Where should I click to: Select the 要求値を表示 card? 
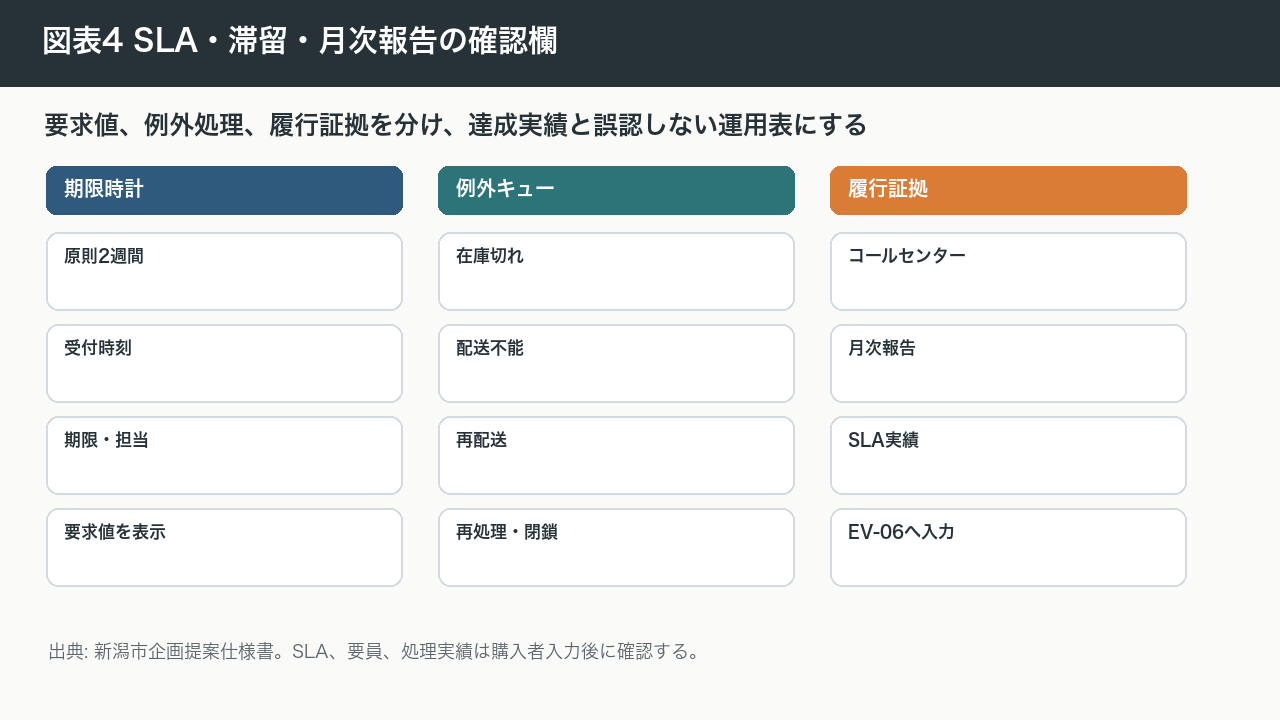pyautogui.click(x=224, y=548)
